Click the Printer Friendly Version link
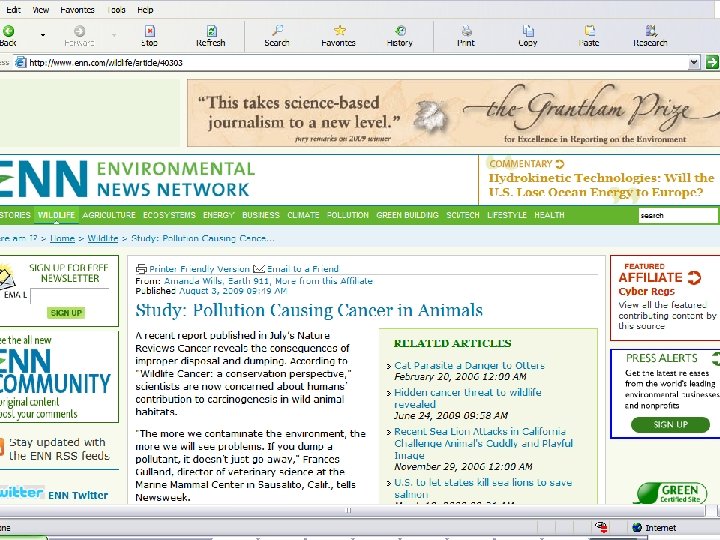The height and width of the screenshot is (540, 720). pos(199,269)
